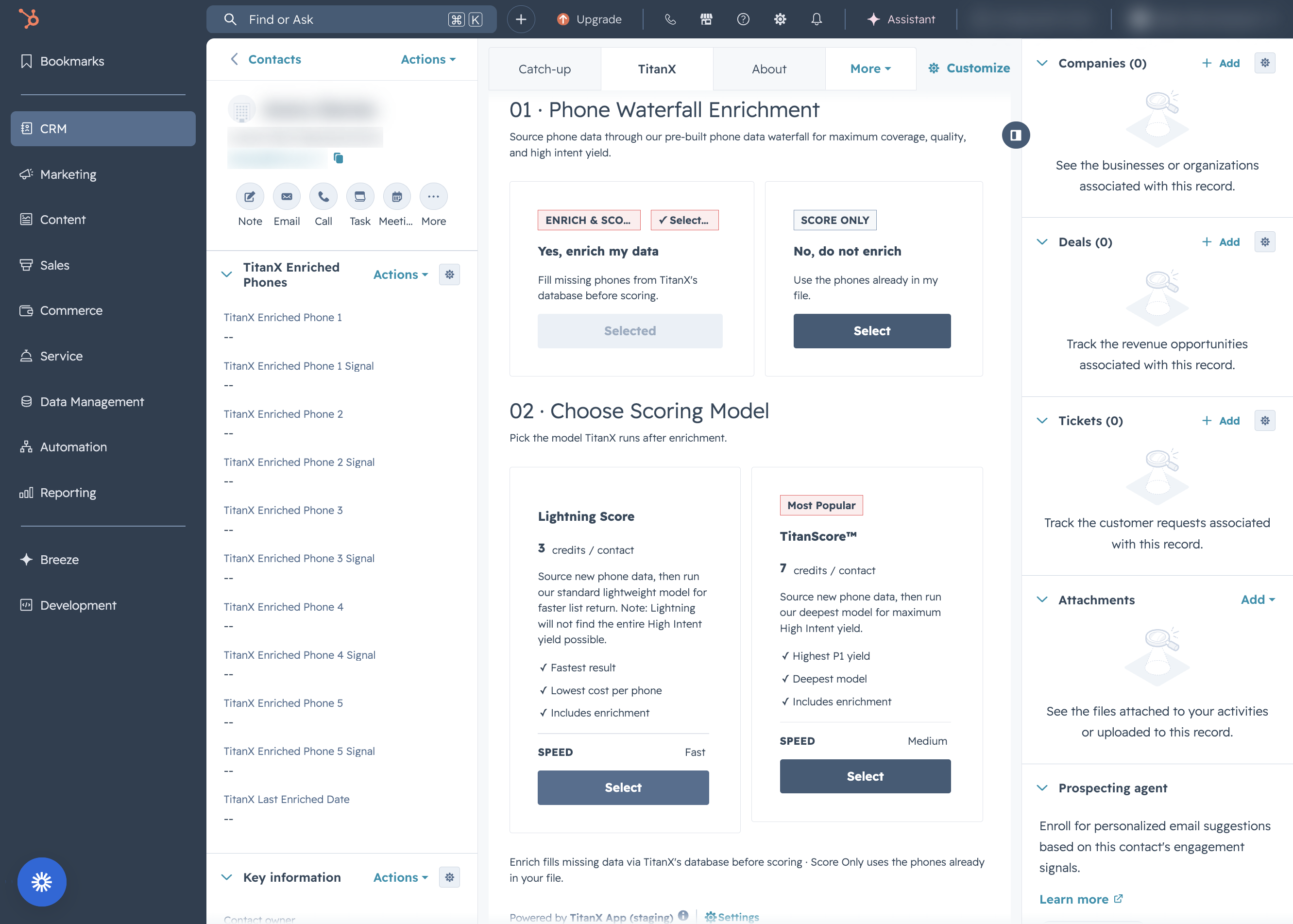
Task: Click the Selected button for enrich option
Action: [x=629, y=330]
